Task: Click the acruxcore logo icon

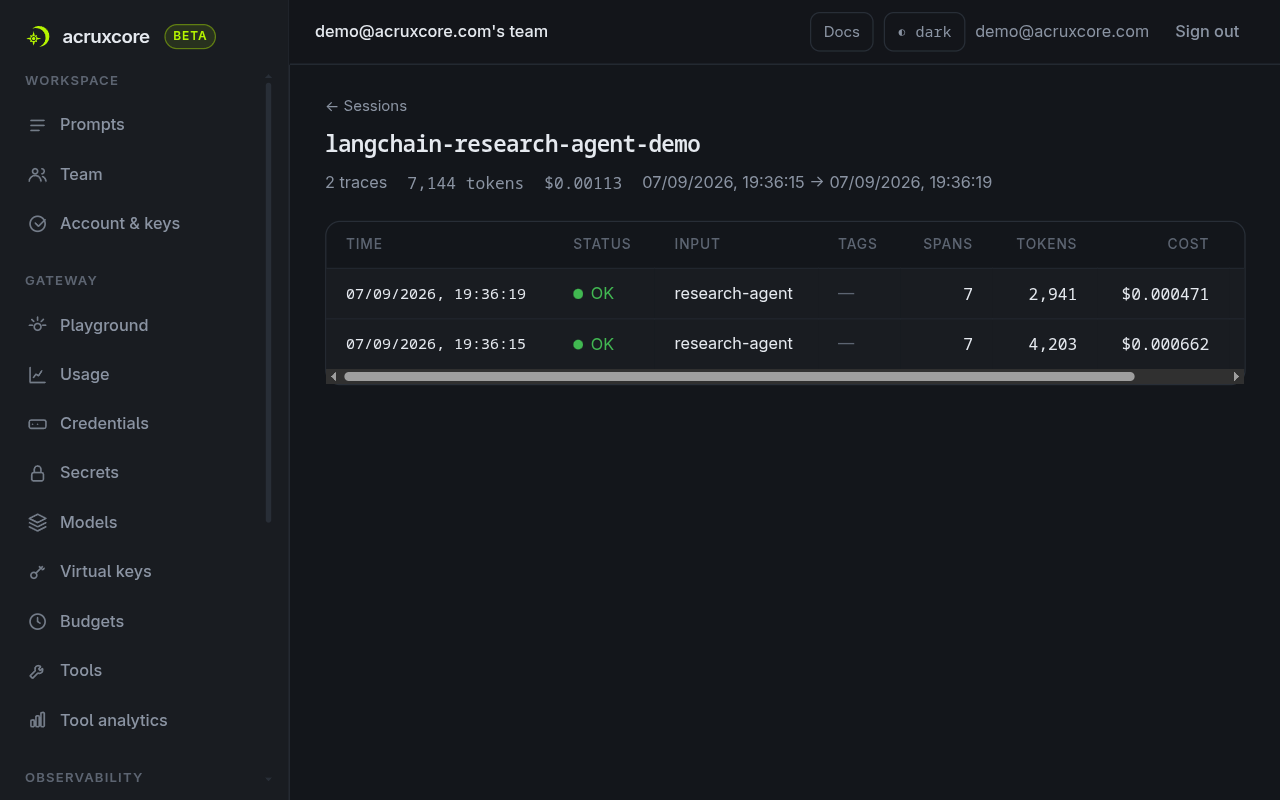Action: click(38, 37)
